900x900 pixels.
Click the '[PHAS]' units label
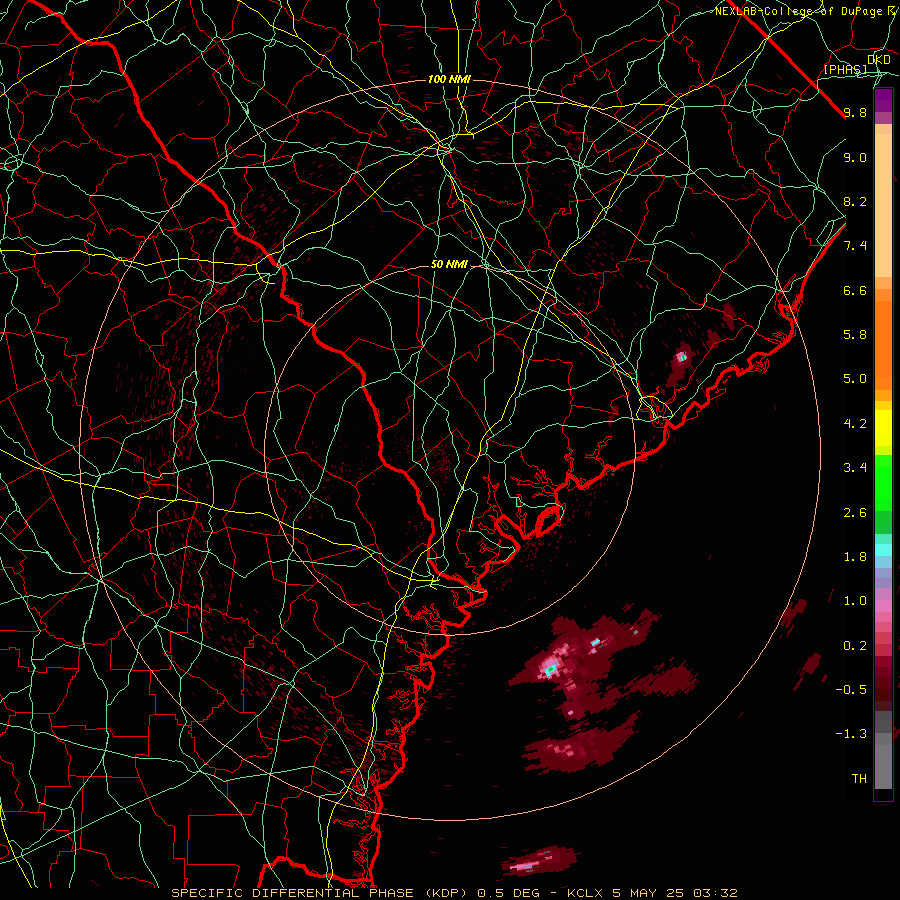pos(845,69)
